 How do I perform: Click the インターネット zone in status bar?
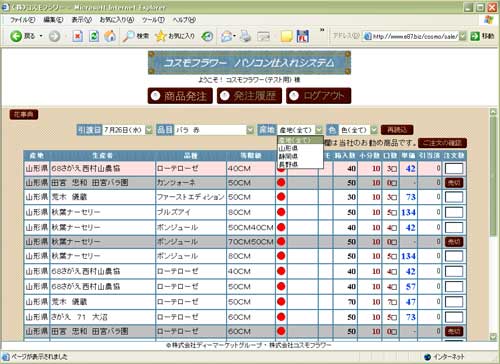(444, 357)
